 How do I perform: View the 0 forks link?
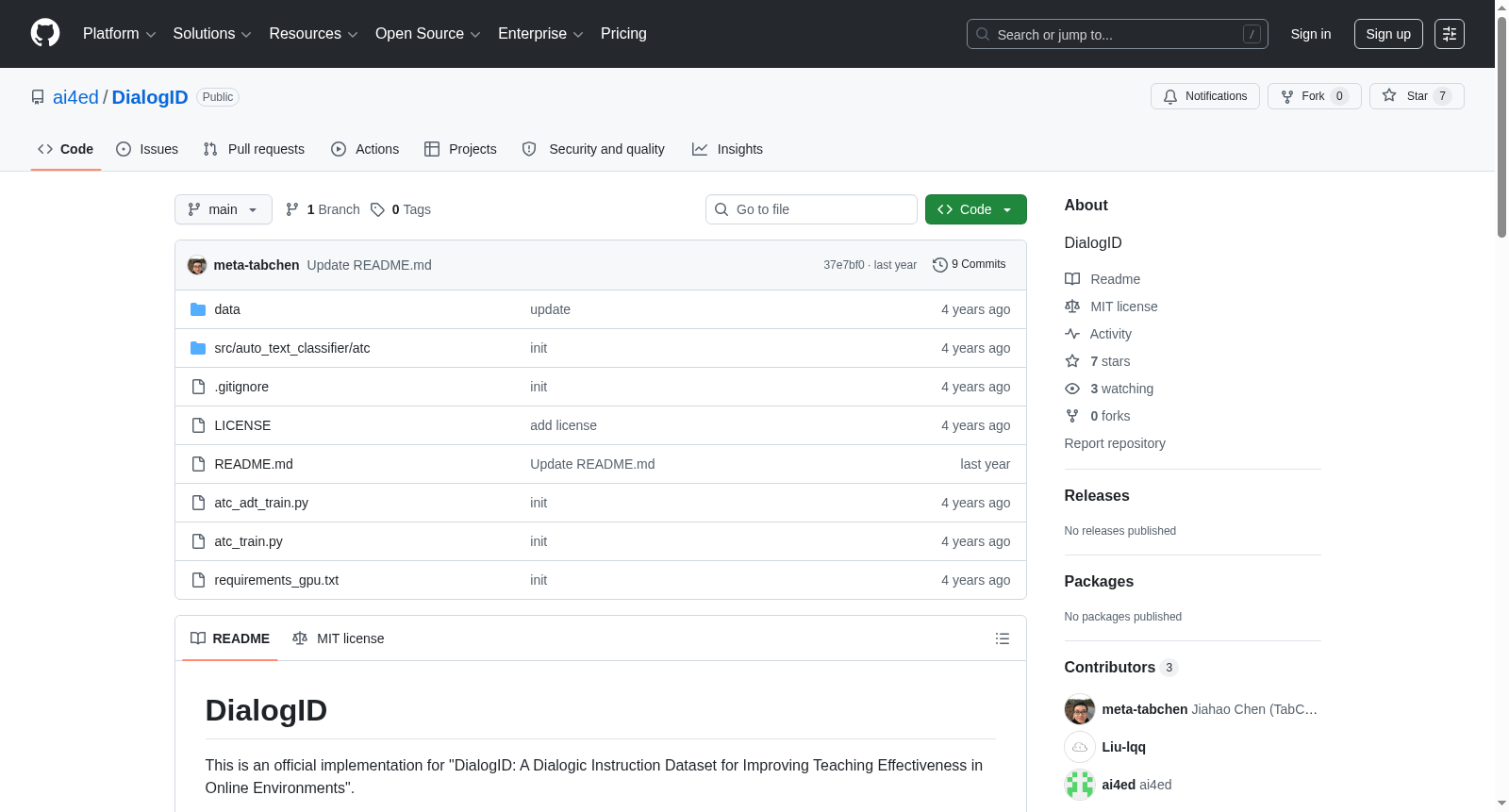[x=1098, y=416]
